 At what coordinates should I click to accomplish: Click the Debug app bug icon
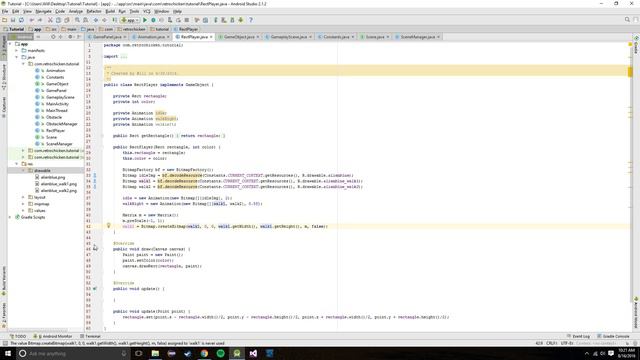coord(153,20)
